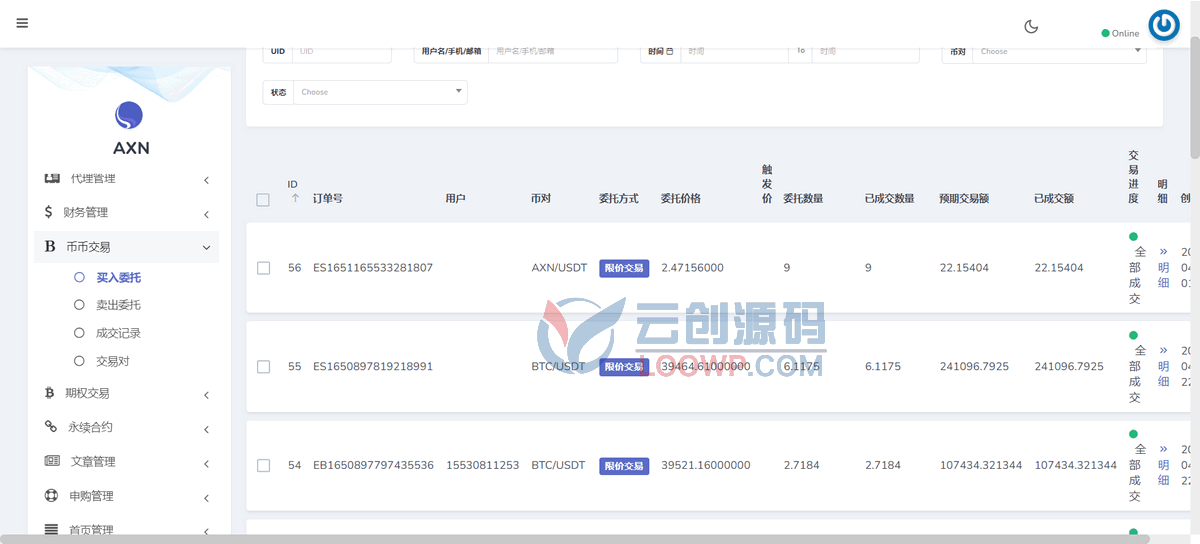Click green status dot for order 55

pyautogui.click(x=1133, y=335)
